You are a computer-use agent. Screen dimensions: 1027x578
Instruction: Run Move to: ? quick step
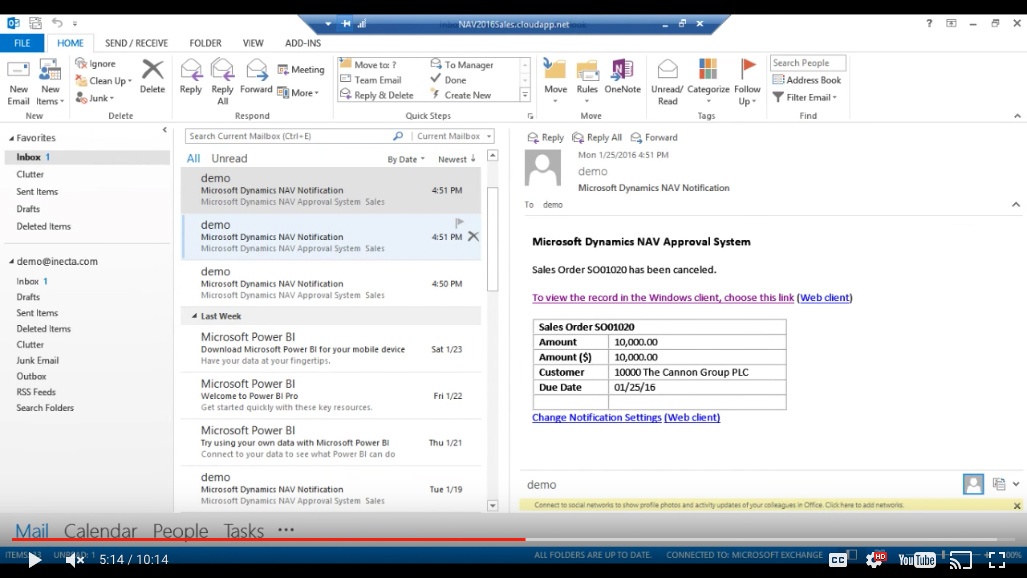[x=368, y=64]
